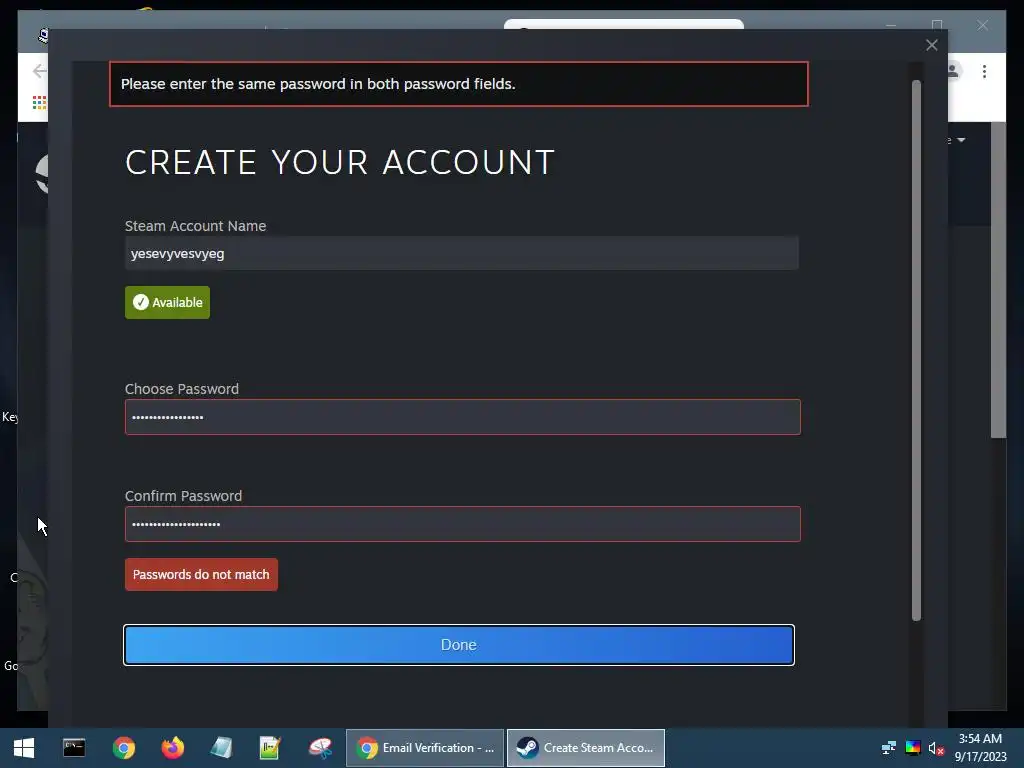Click the 'Choose Password' label
This screenshot has height=768, width=1024.
coord(182,389)
